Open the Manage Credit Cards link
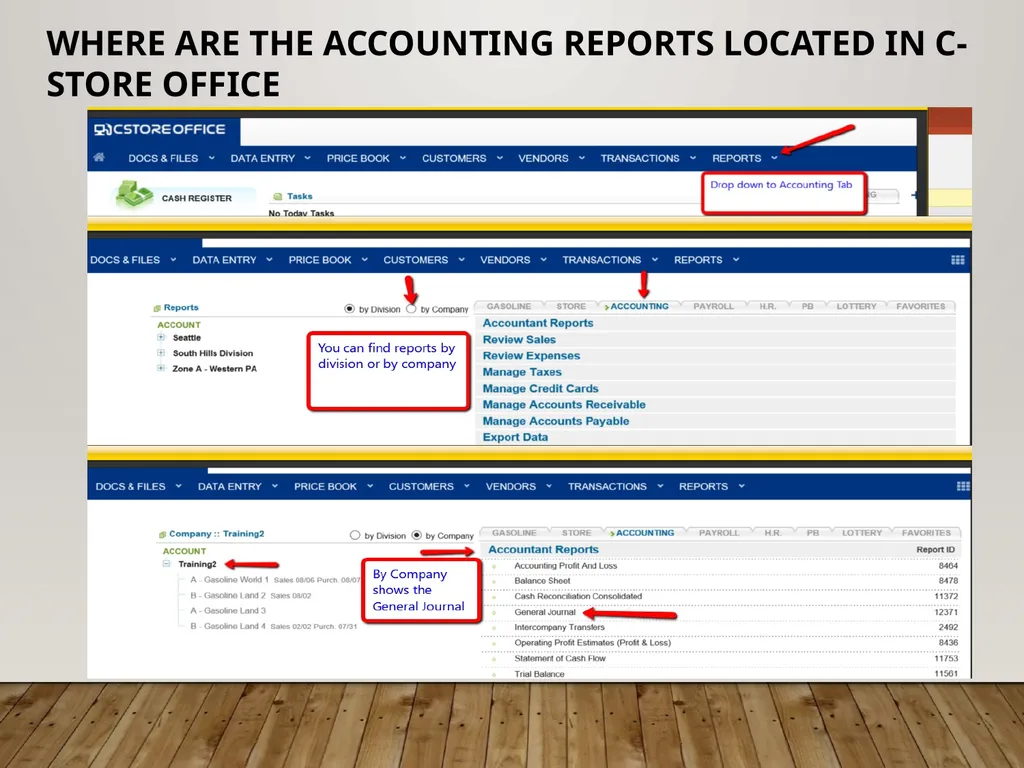This screenshot has height=768, width=1024. [540, 389]
